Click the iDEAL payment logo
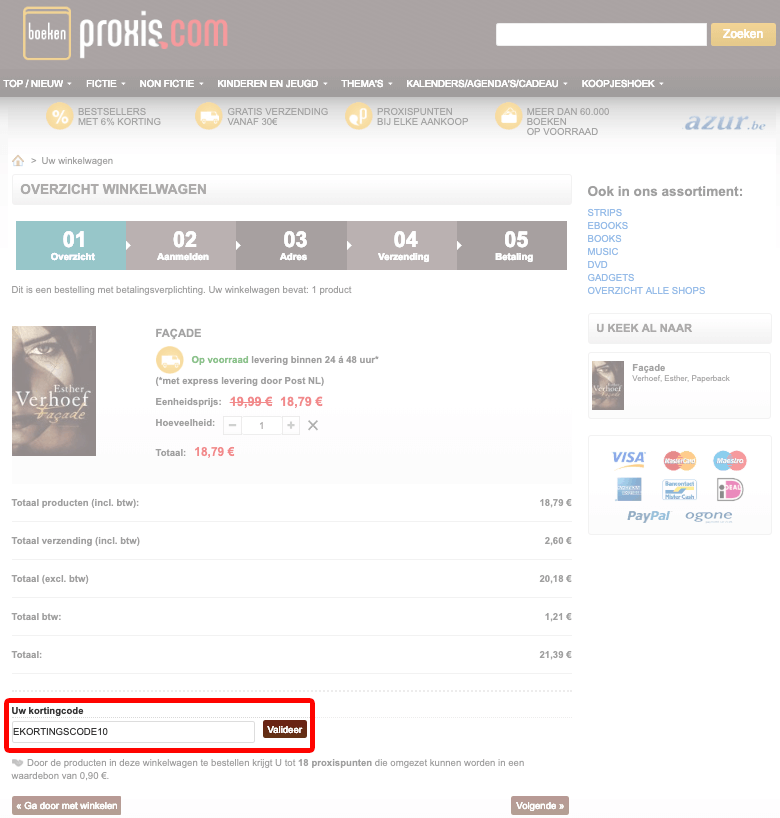This screenshot has width=780, height=818. (730, 489)
